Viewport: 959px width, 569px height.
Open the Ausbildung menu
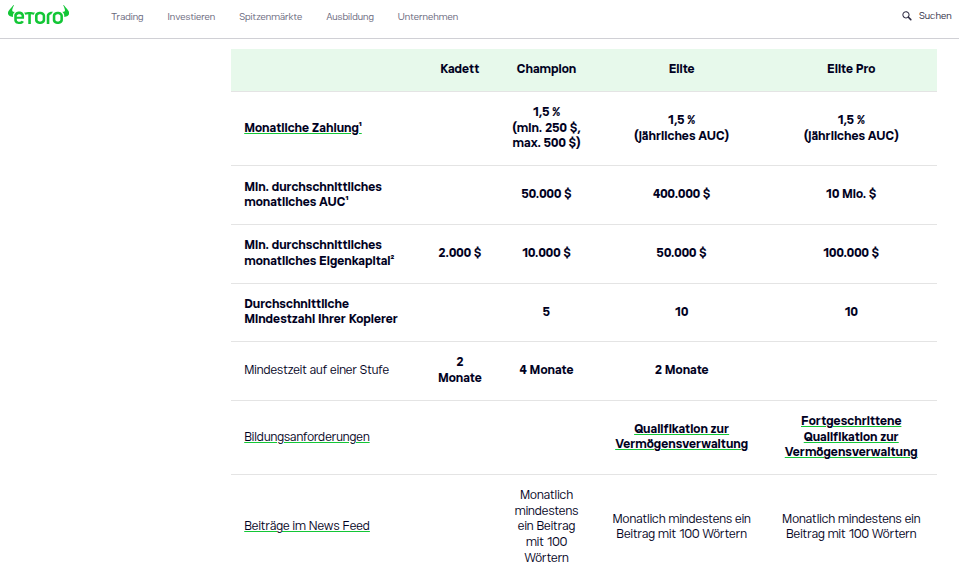pyautogui.click(x=350, y=17)
